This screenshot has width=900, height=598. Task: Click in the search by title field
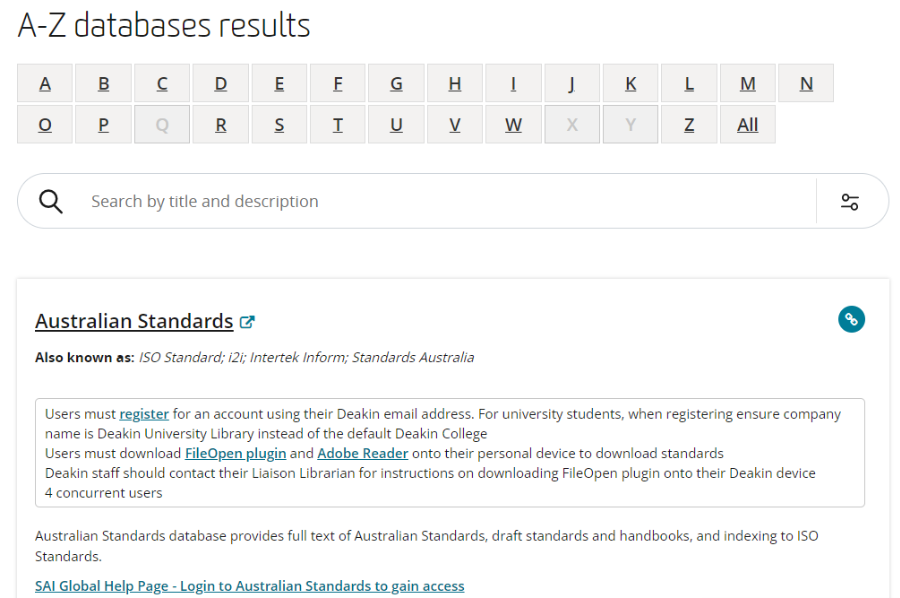[x=440, y=201]
